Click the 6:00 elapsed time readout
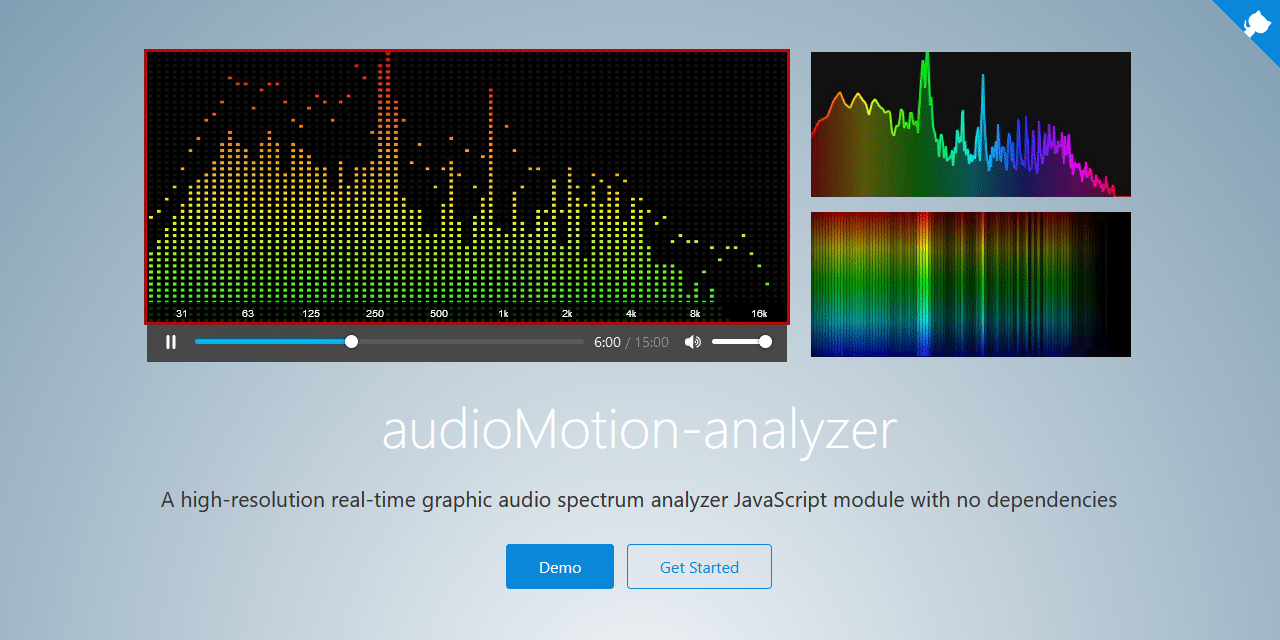The height and width of the screenshot is (640, 1280). (607, 342)
